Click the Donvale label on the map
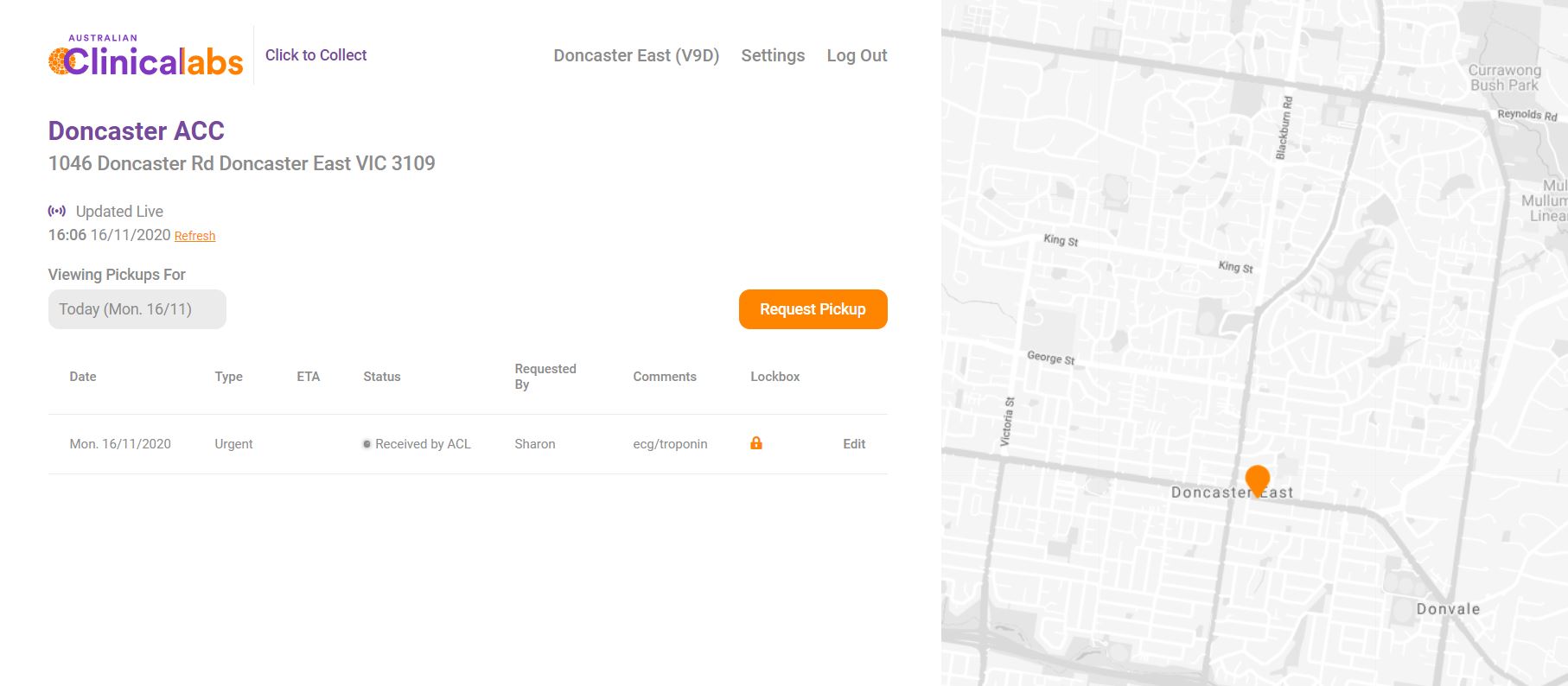This screenshot has height=686, width=1568. pyautogui.click(x=1448, y=609)
